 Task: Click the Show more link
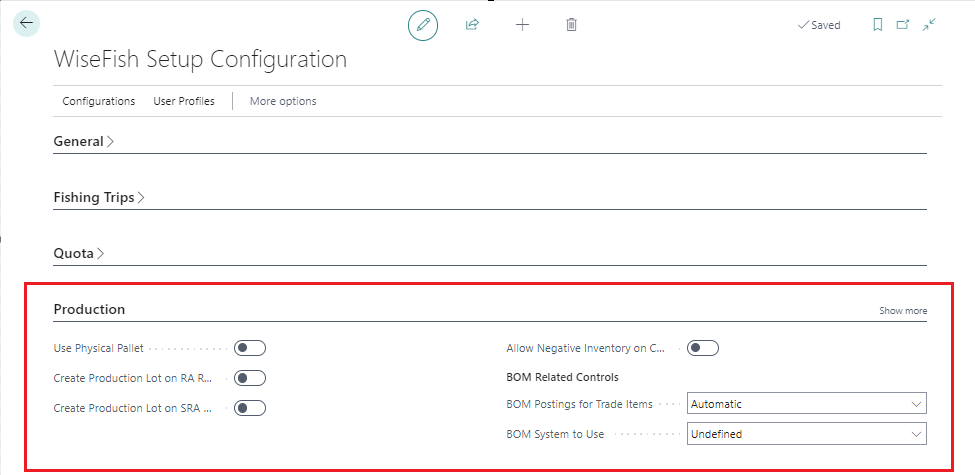tap(902, 311)
